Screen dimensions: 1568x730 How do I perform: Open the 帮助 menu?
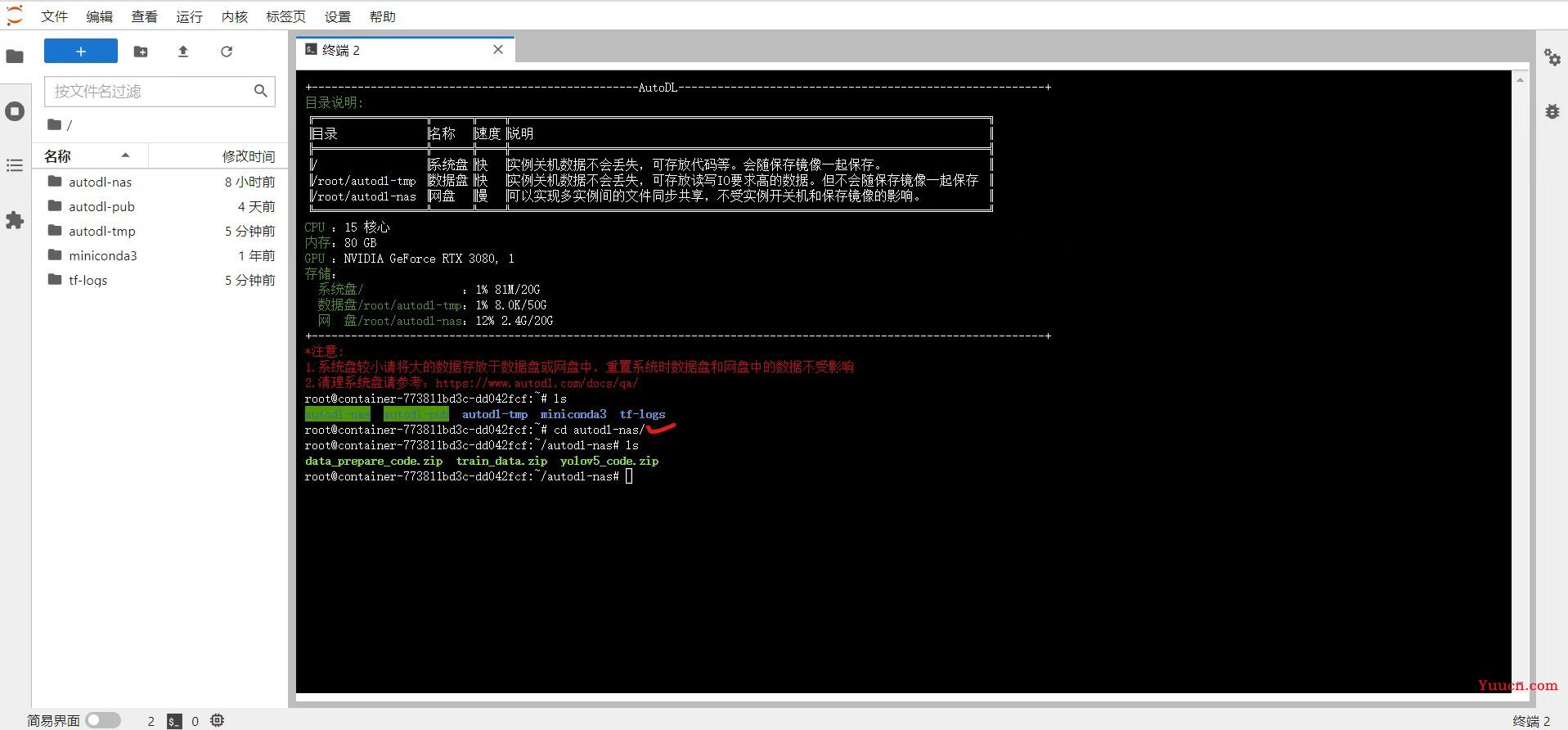(x=383, y=16)
